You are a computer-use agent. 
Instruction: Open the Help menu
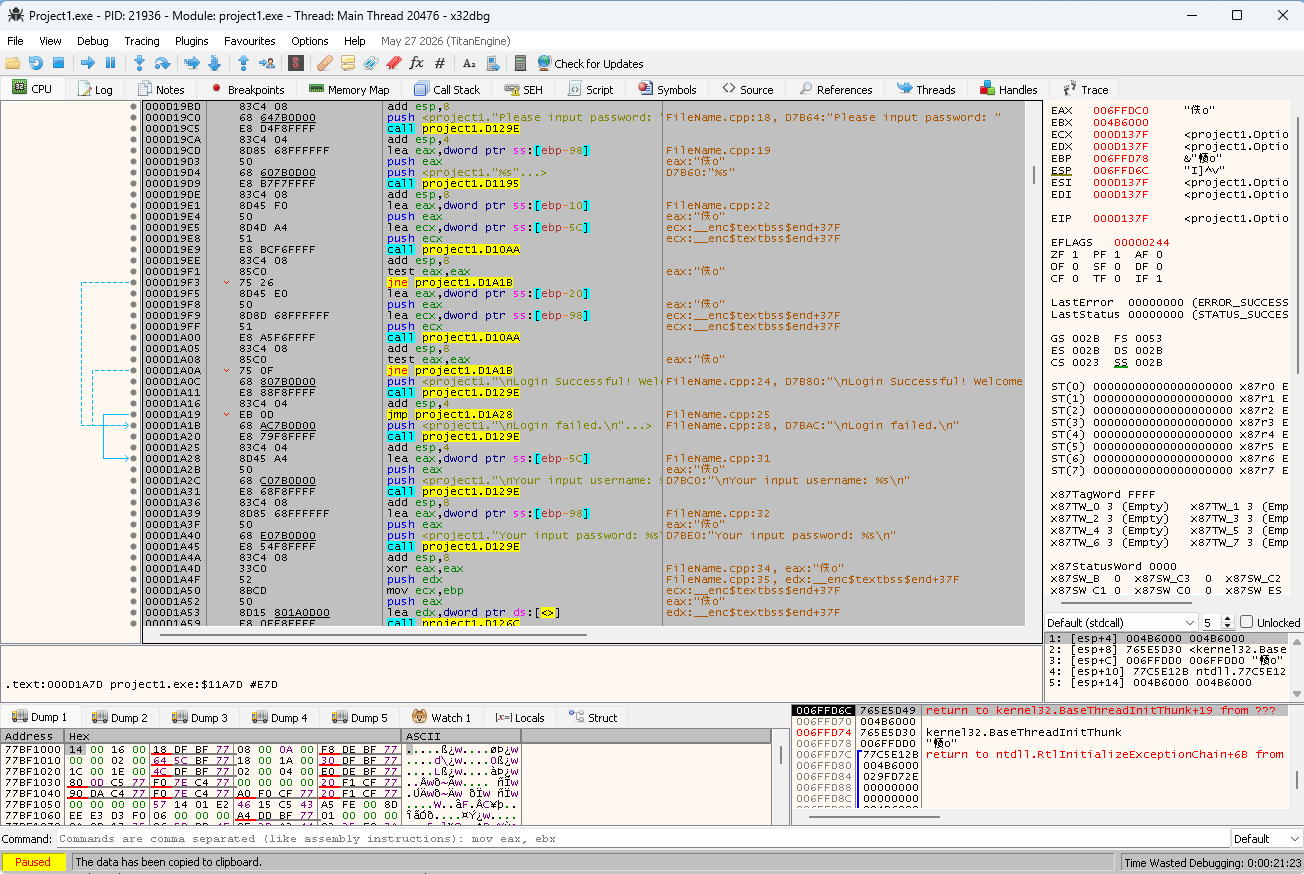click(354, 41)
